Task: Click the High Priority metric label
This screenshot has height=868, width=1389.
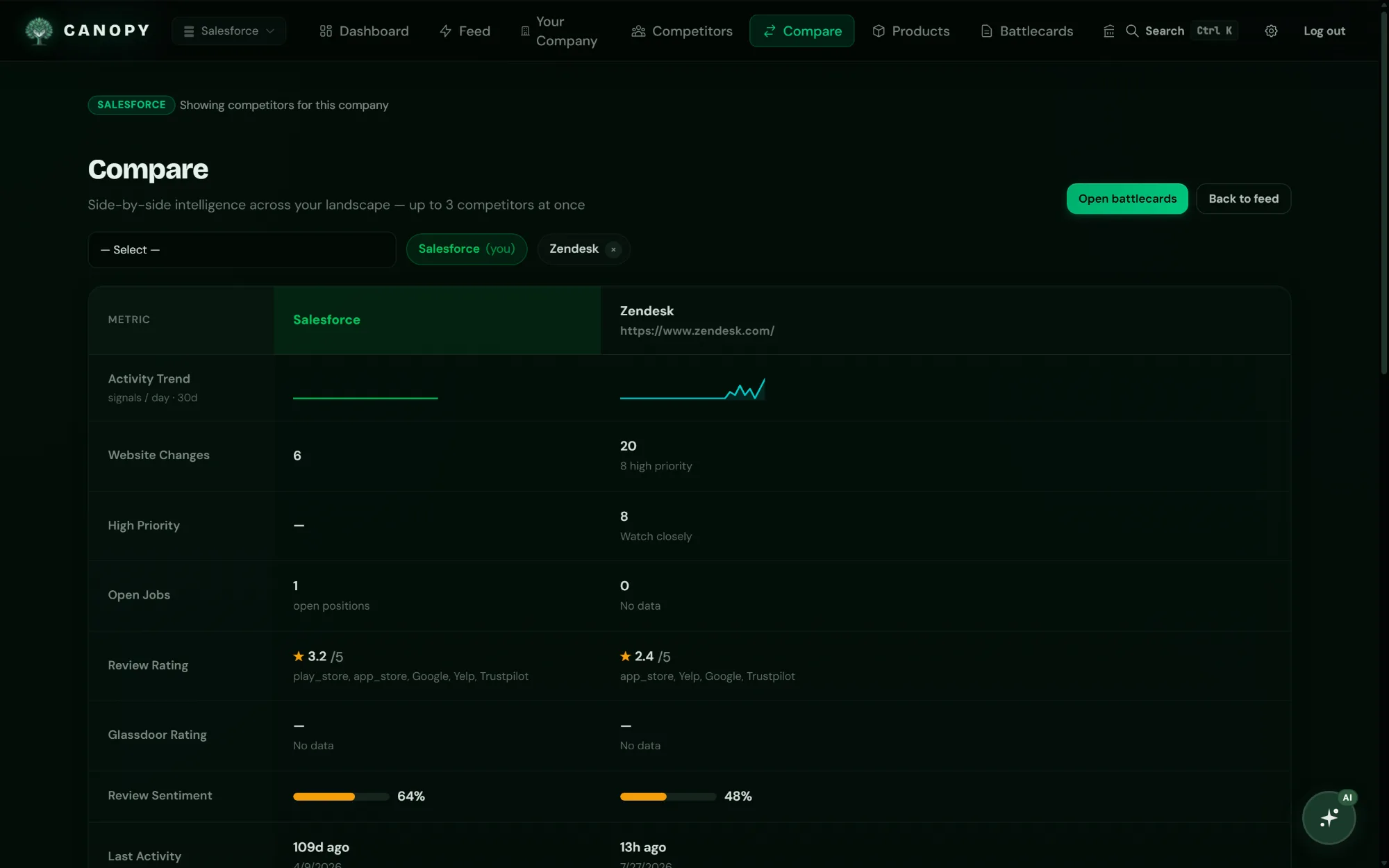Action: click(x=144, y=526)
